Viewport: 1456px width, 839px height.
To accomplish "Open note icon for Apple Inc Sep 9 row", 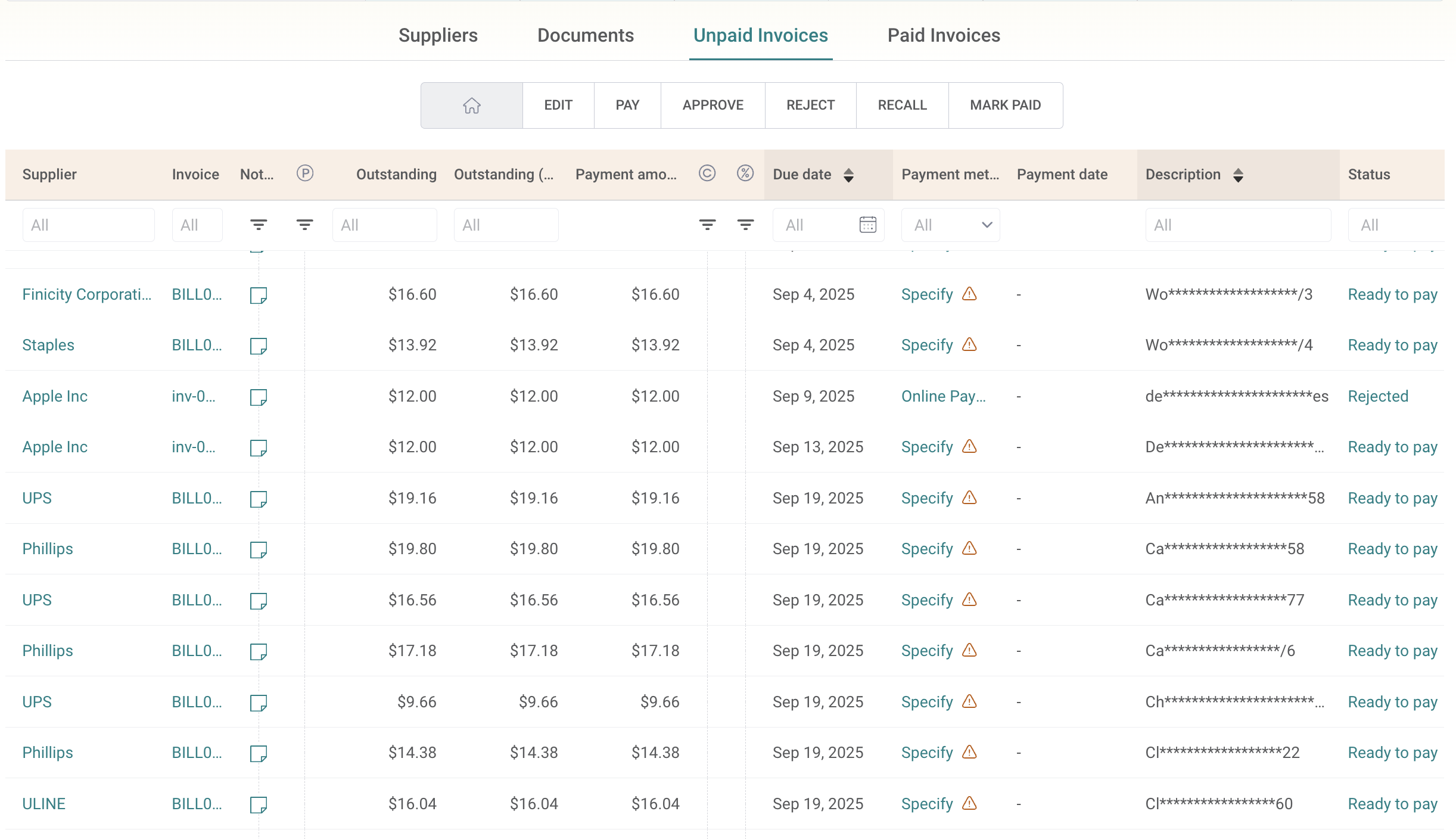I will pyautogui.click(x=259, y=397).
